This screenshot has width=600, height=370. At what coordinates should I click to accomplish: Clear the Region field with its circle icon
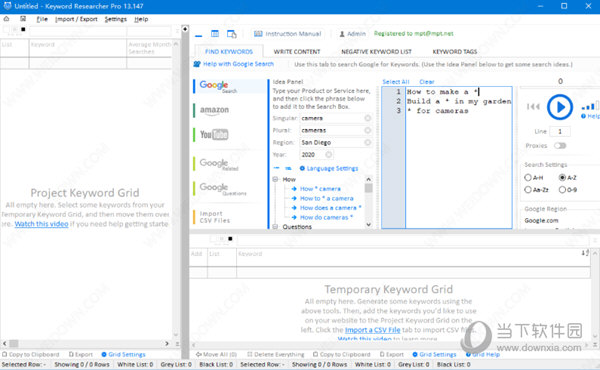[x=367, y=142]
